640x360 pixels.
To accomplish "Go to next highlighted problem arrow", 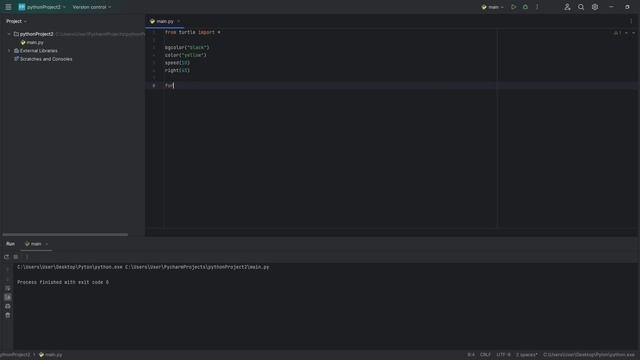I will click(x=633, y=33).
